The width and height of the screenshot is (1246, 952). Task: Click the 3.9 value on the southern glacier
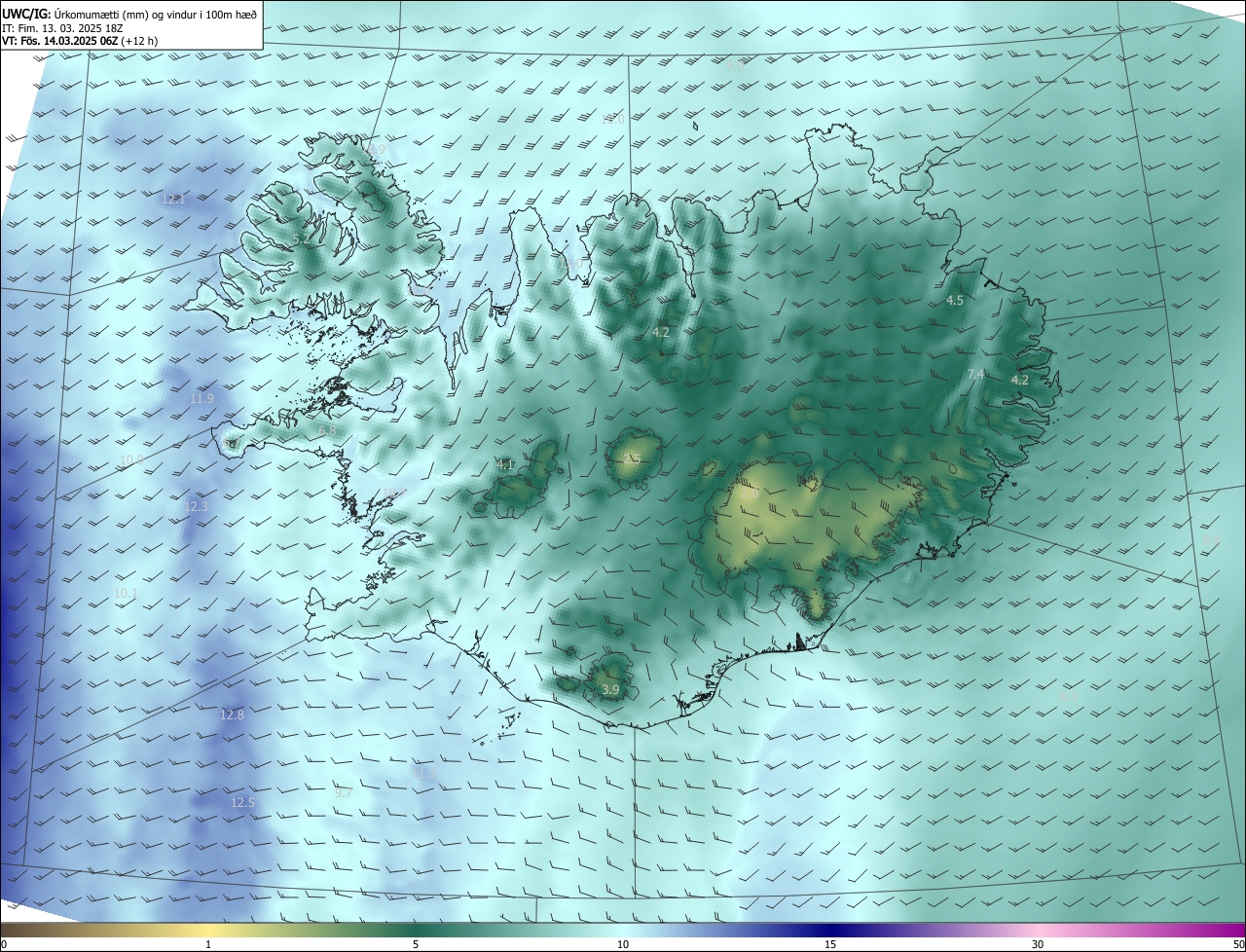[x=610, y=690]
